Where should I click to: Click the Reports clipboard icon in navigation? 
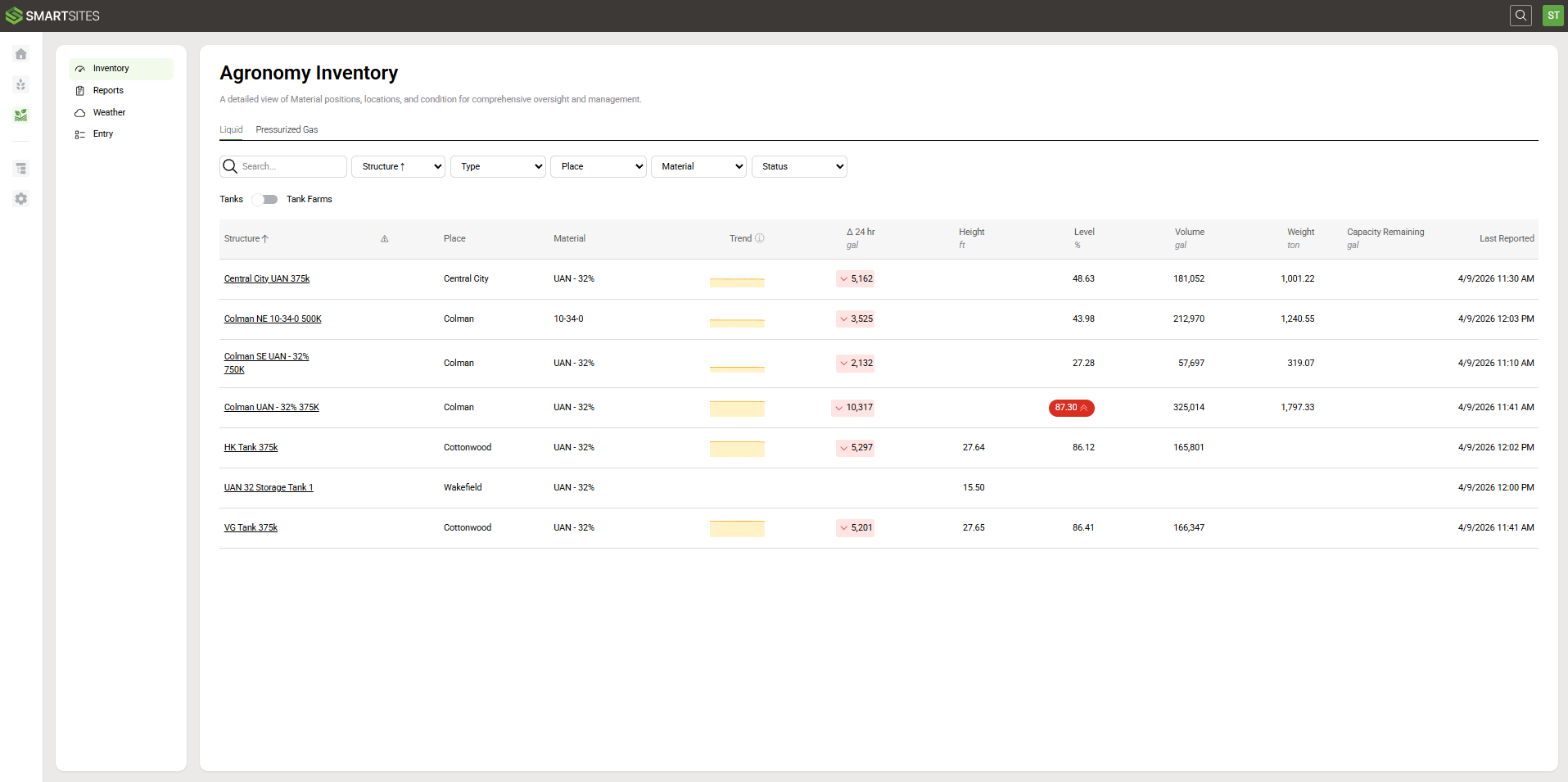[x=80, y=90]
